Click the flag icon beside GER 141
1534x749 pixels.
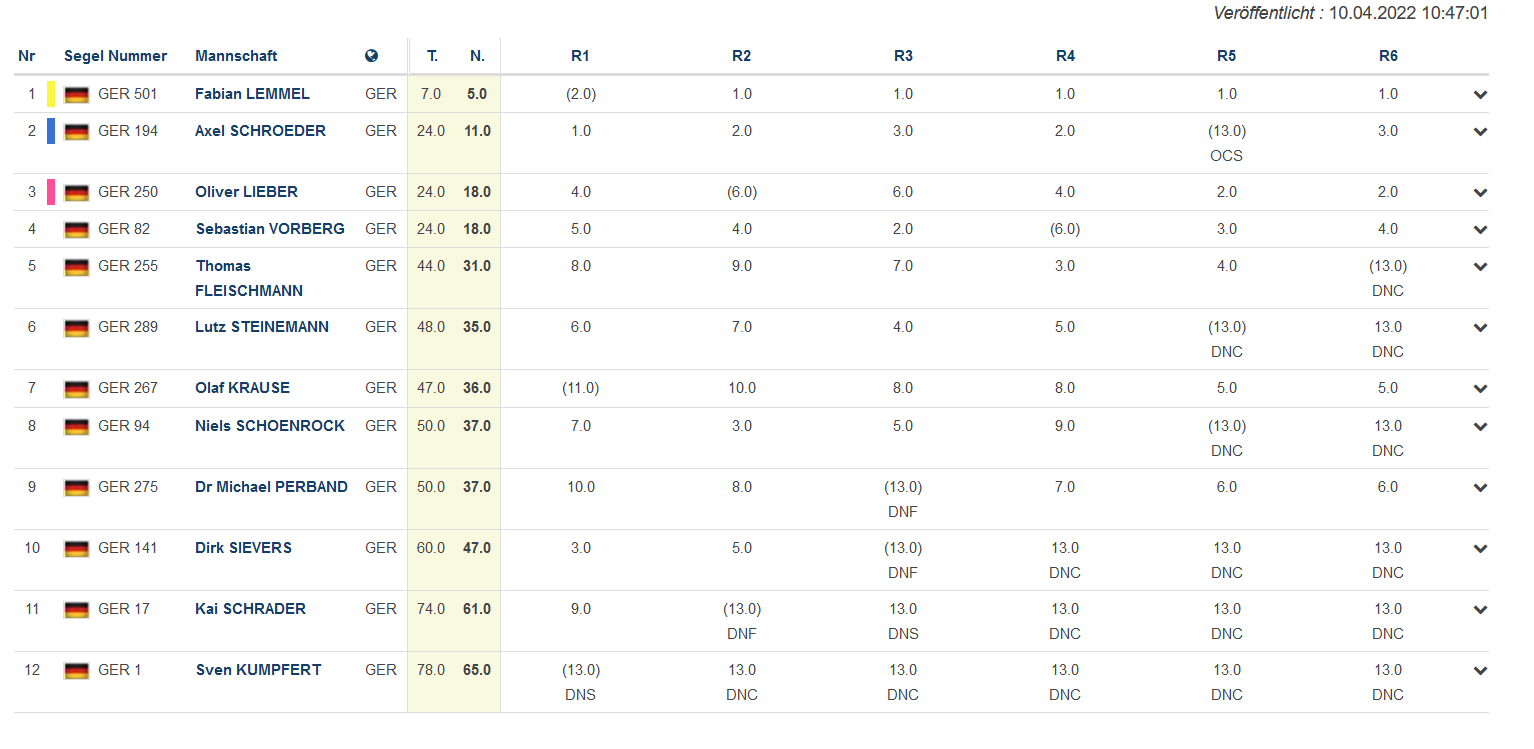[x=77, y=549]
